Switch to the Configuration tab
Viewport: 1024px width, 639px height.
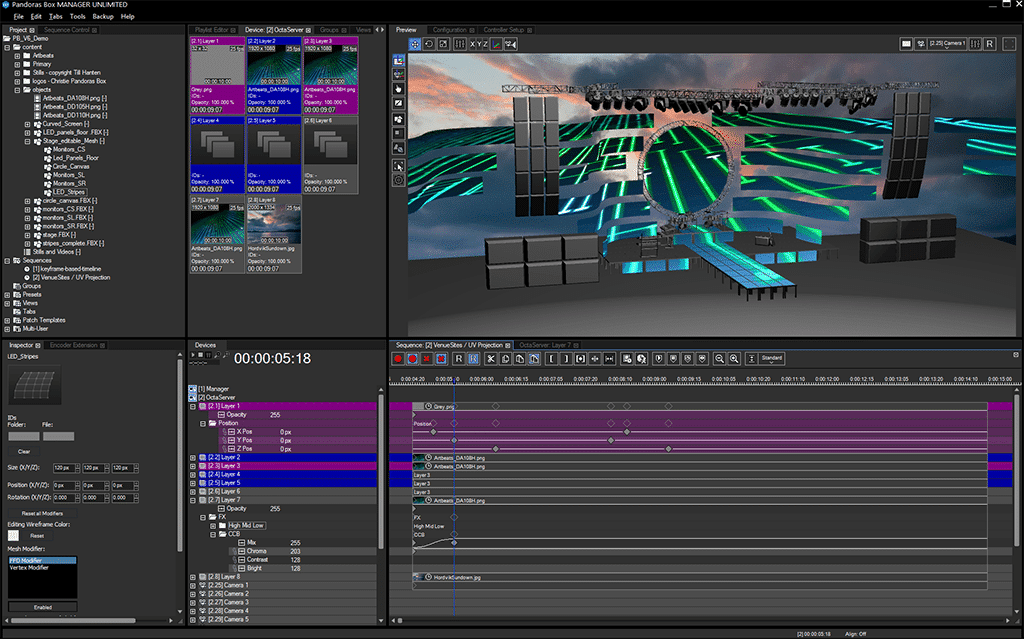tap(449, 30)
